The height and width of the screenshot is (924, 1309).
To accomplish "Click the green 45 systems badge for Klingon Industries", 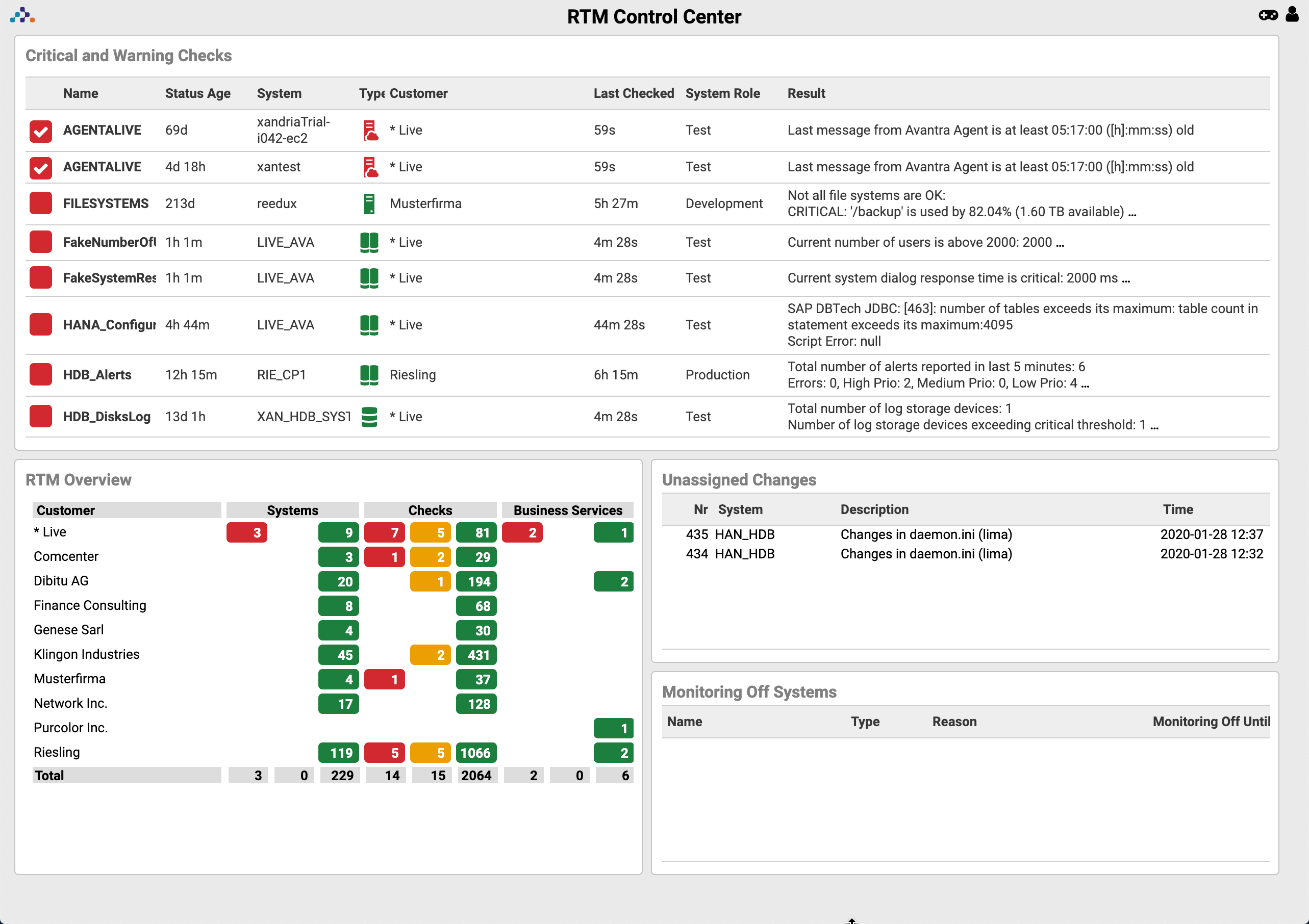I will pyautogui.click(x=339, y=655).
